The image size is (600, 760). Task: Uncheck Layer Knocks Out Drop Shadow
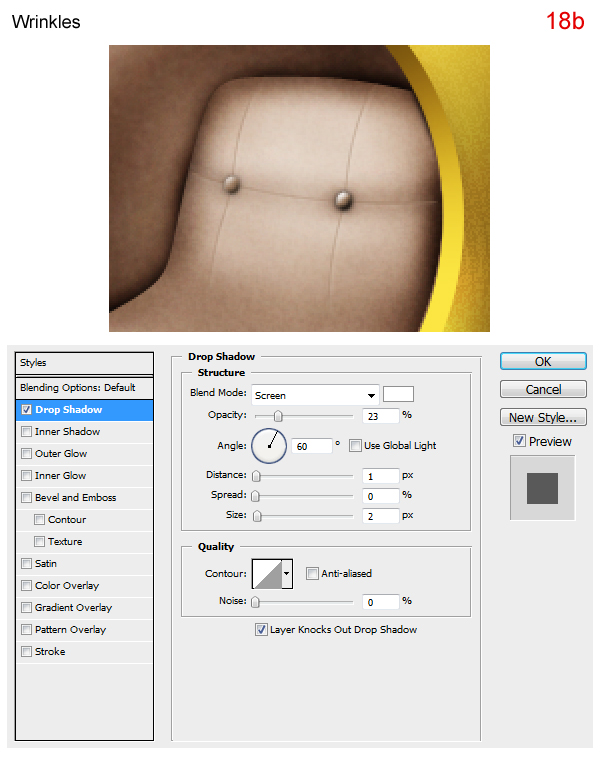(x=261, y=630)
